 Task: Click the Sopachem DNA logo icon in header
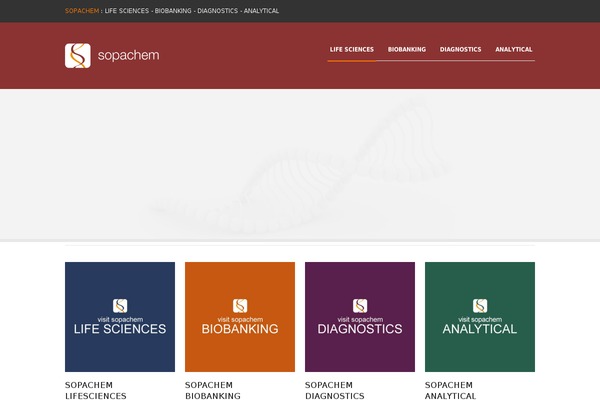point(78,56)
